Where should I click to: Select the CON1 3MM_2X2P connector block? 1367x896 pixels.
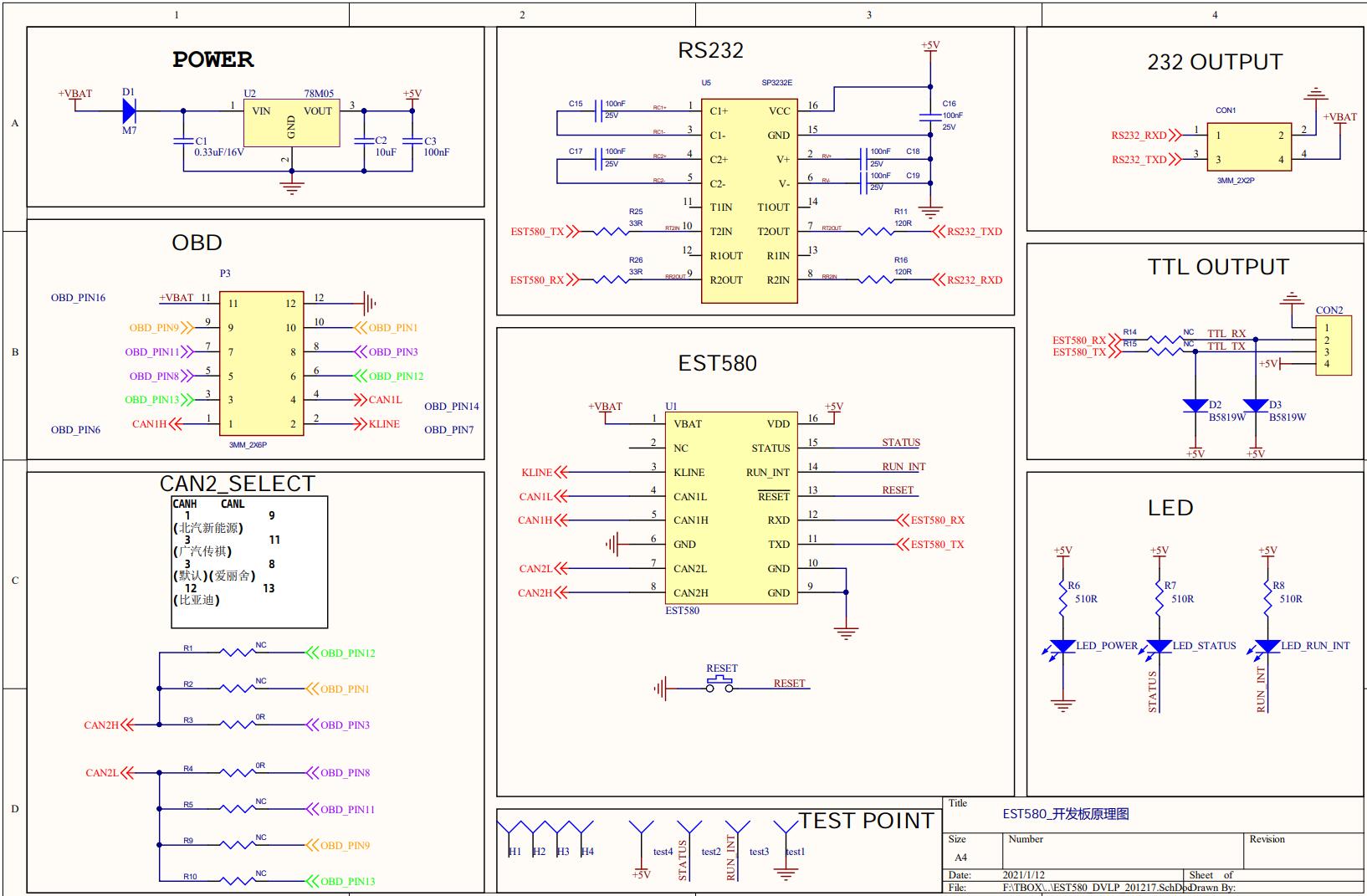coord(1249,147)
